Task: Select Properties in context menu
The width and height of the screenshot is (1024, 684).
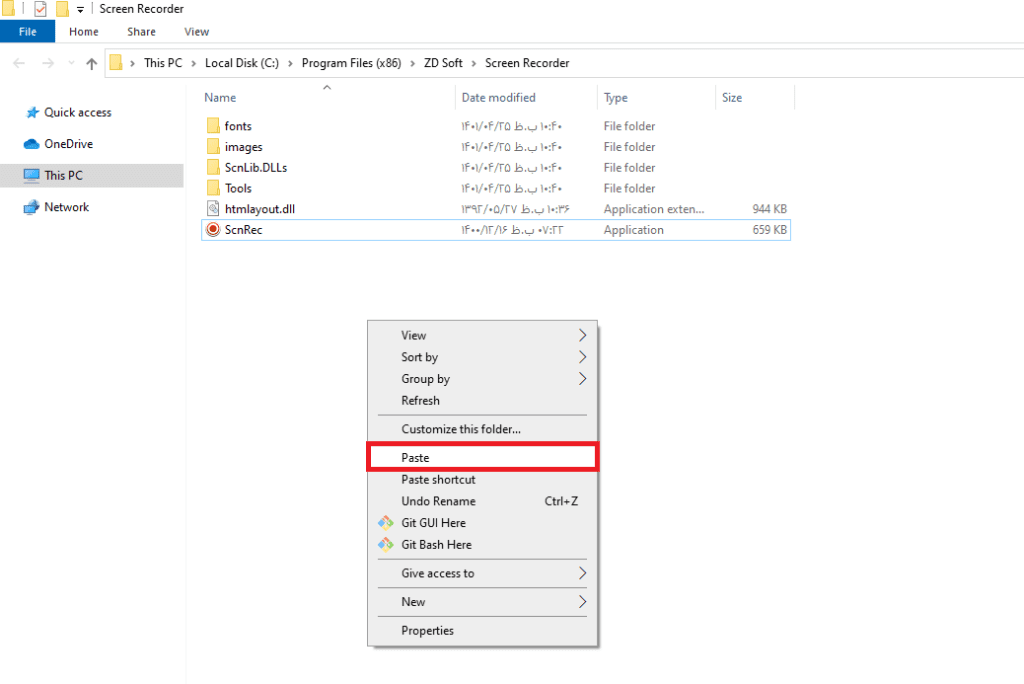Action: (x=427, y=631)
